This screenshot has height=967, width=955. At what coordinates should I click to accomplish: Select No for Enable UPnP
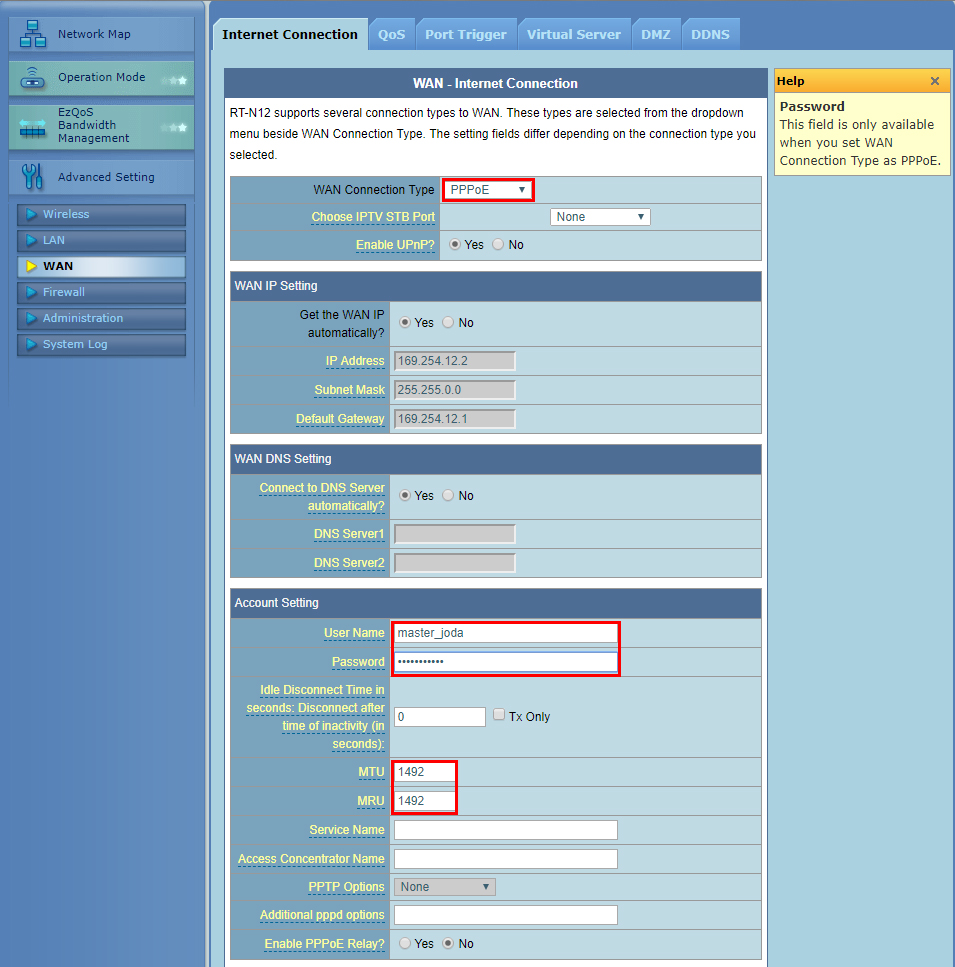pyautogui.click(x=498, y=244)
